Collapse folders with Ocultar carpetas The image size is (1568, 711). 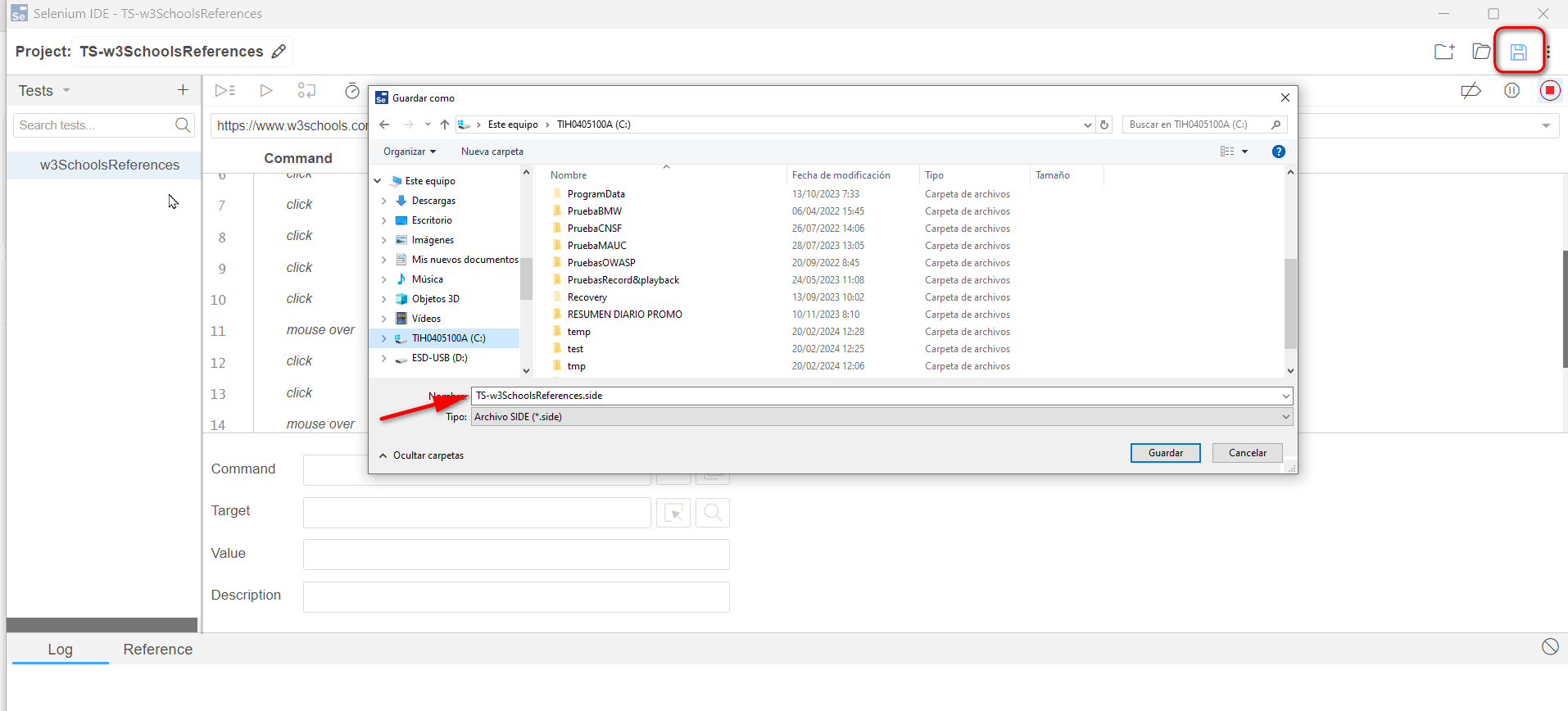pos(421,455)
